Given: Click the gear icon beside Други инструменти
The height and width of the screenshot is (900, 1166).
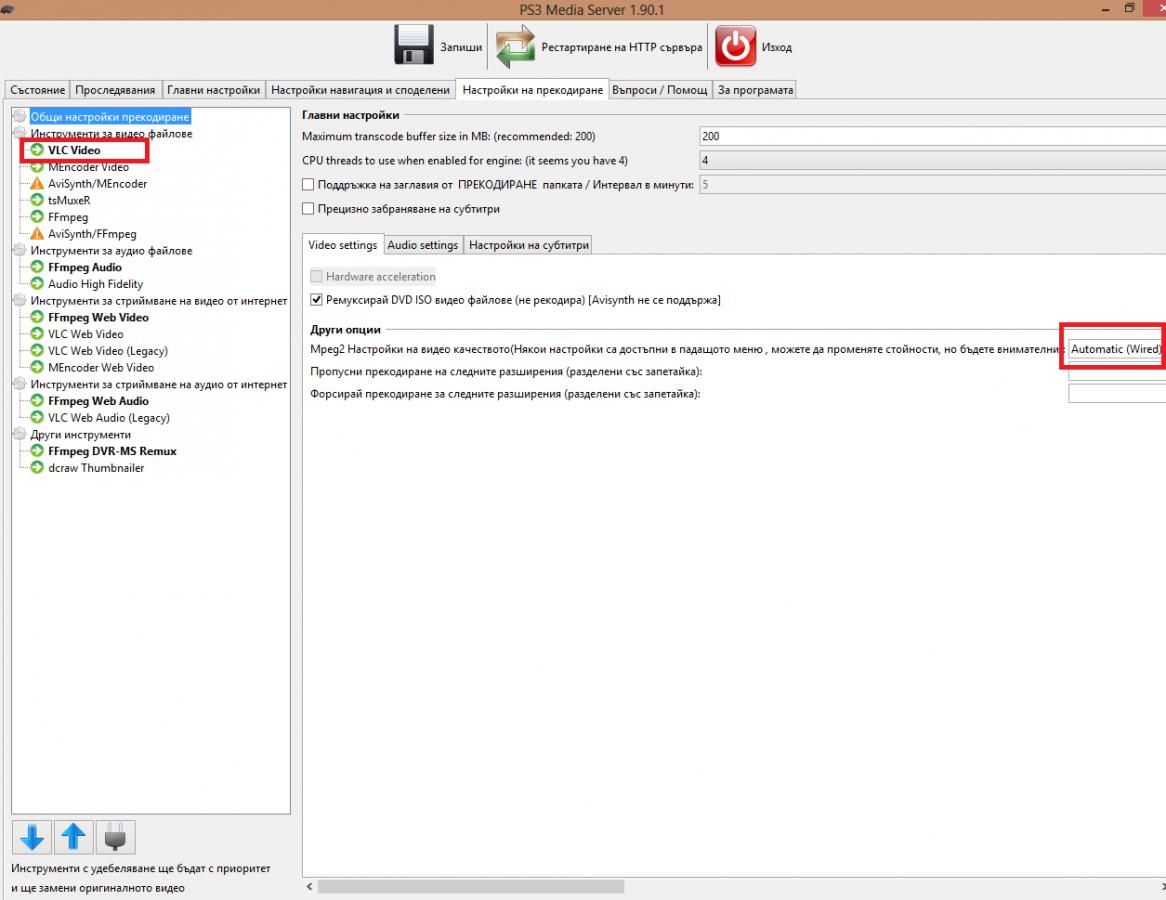Looking at the screenshot, I should point(20,434).
